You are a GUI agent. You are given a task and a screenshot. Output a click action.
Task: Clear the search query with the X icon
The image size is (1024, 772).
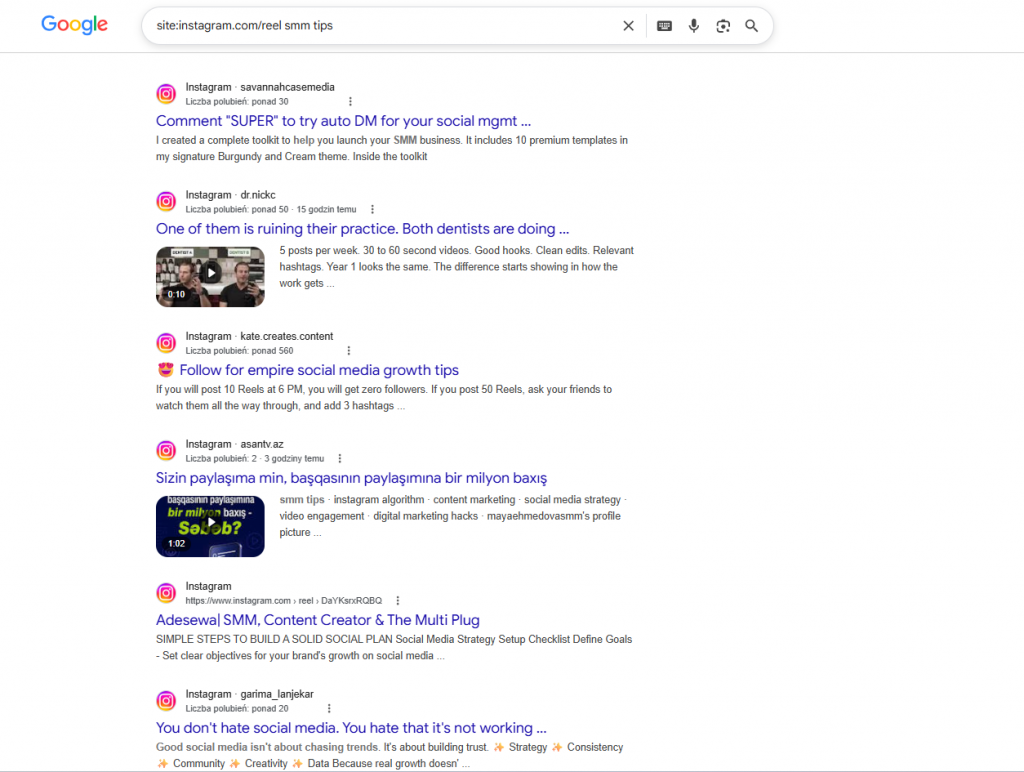[628, 25]
